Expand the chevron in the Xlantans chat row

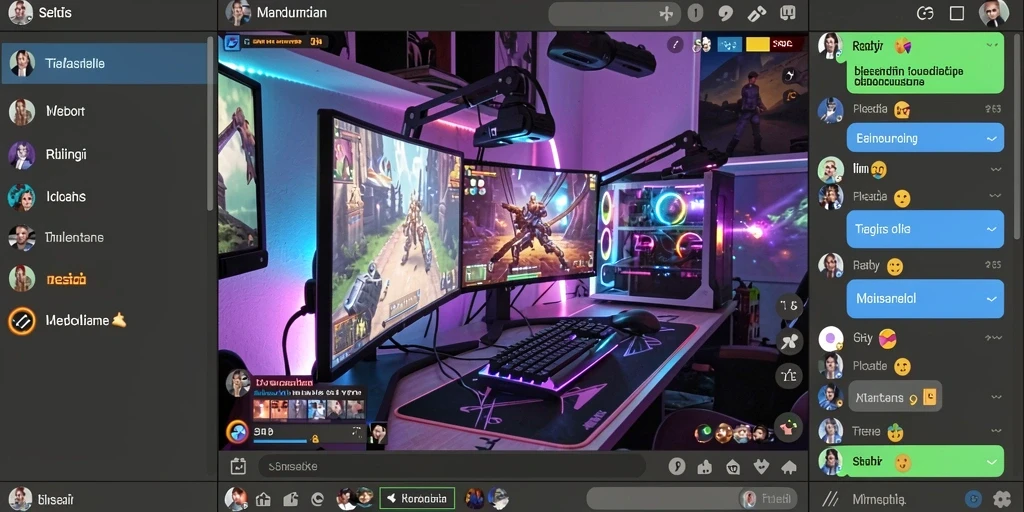(995, 396)
